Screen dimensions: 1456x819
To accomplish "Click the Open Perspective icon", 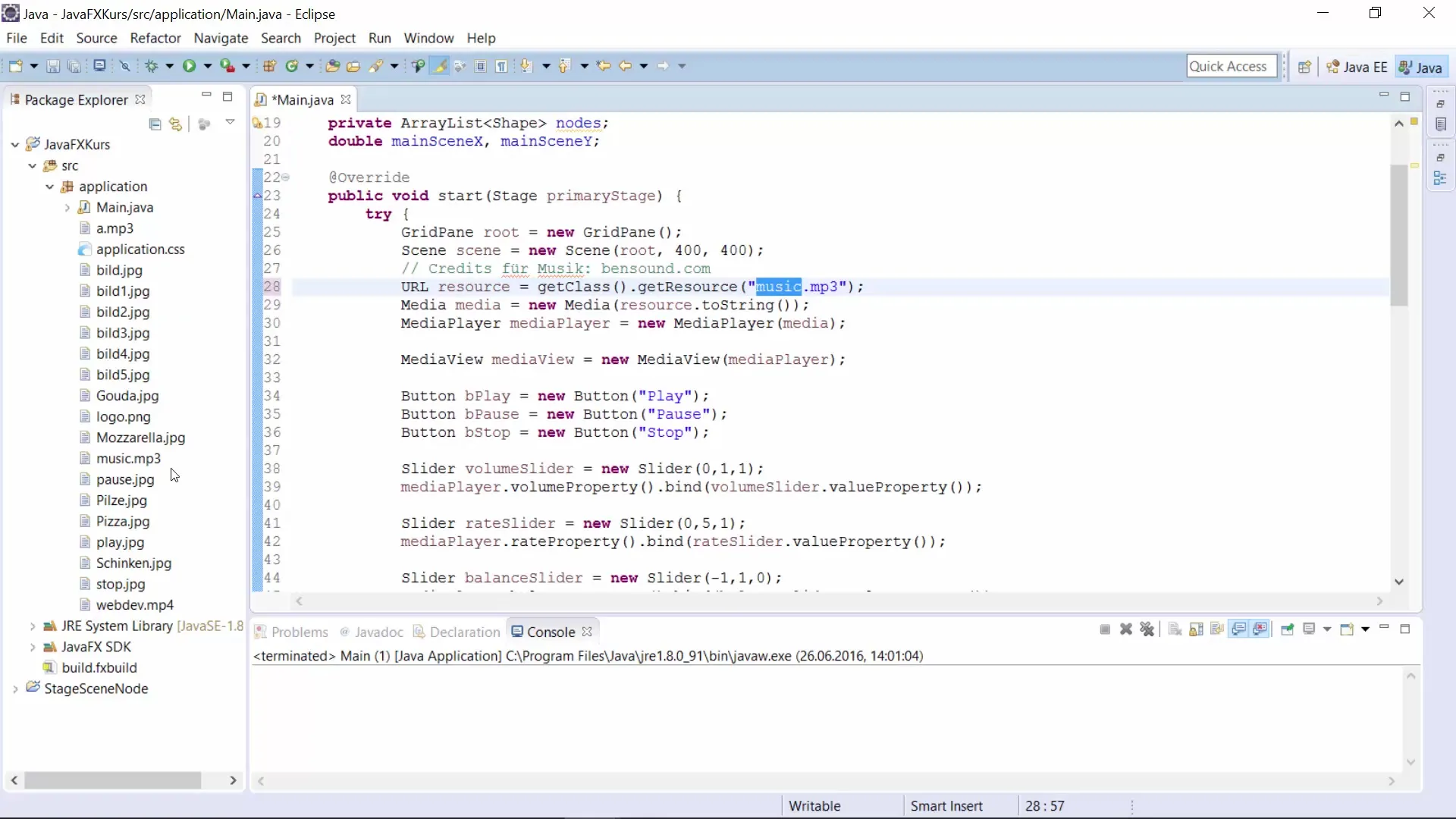I will pyautogui.click(x=1304, y=67).
